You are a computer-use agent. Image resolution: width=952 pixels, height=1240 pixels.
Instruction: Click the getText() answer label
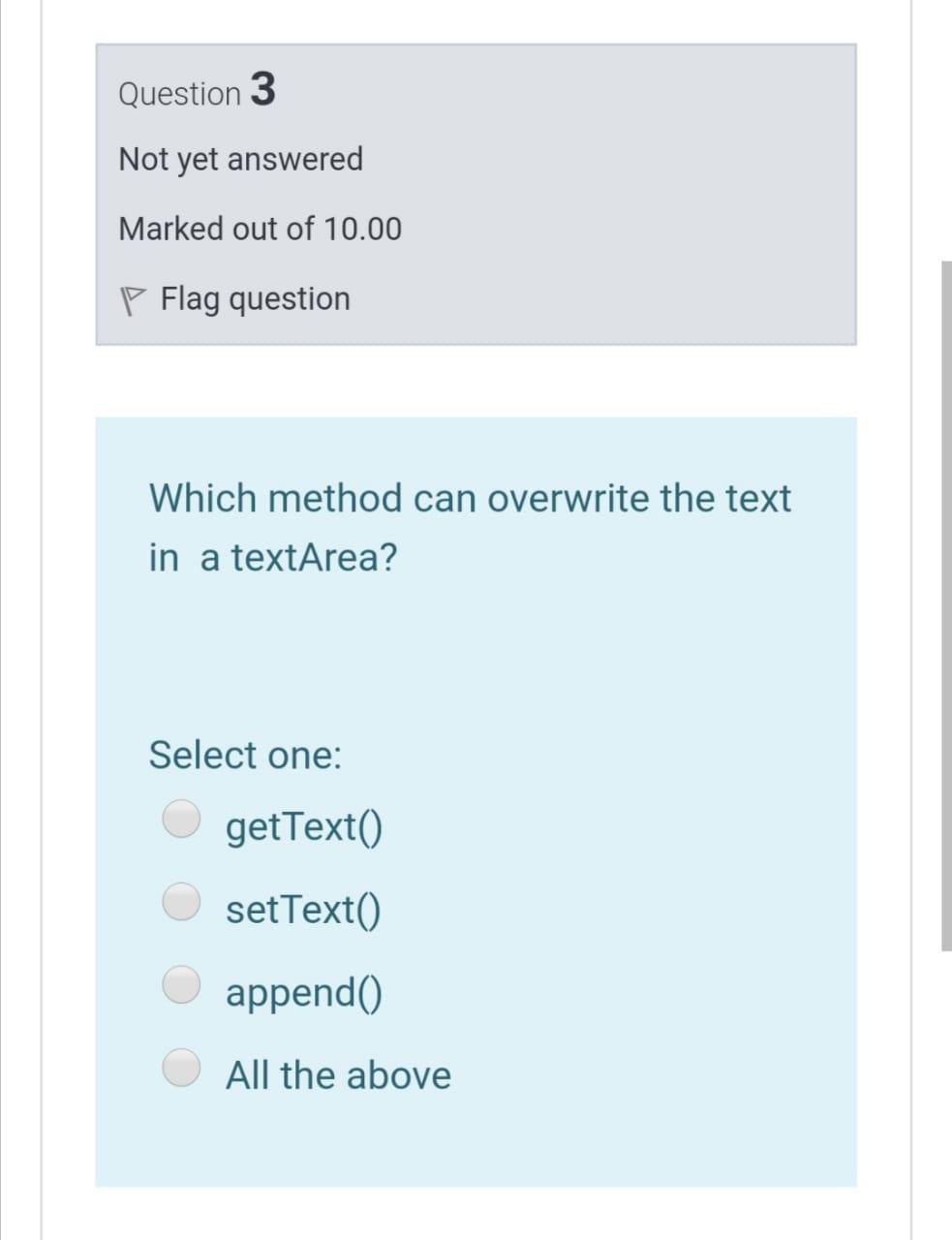tap(303, 826)
